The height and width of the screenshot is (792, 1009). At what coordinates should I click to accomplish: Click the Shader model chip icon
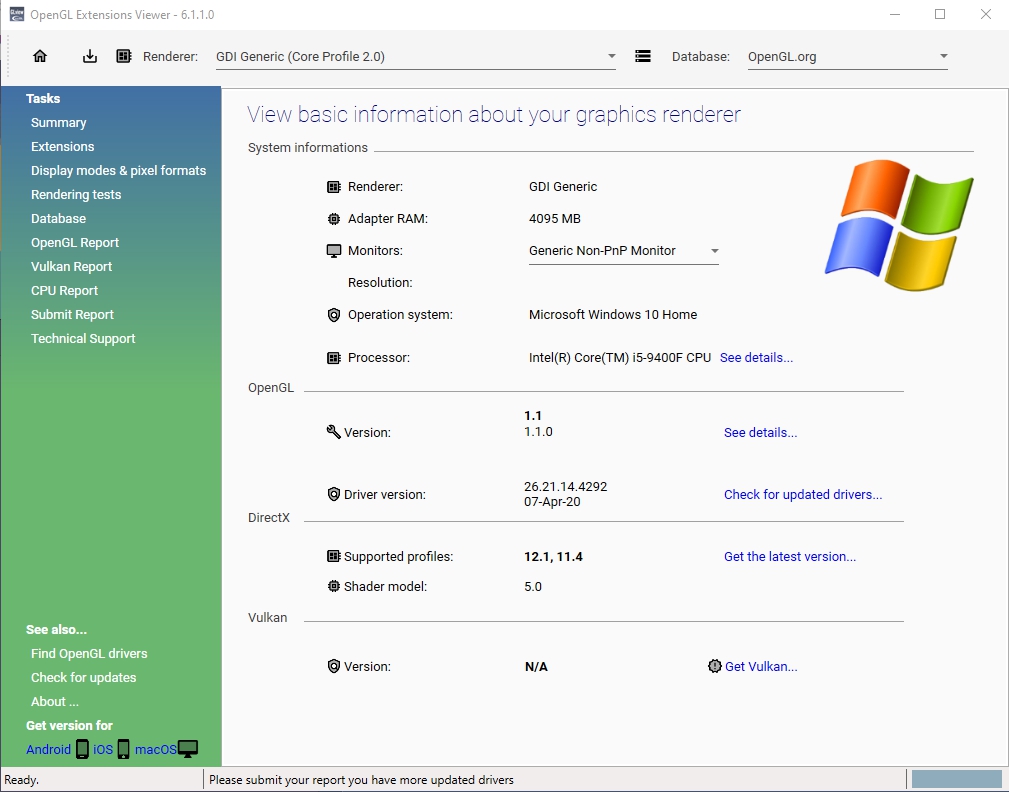(333, 586)
